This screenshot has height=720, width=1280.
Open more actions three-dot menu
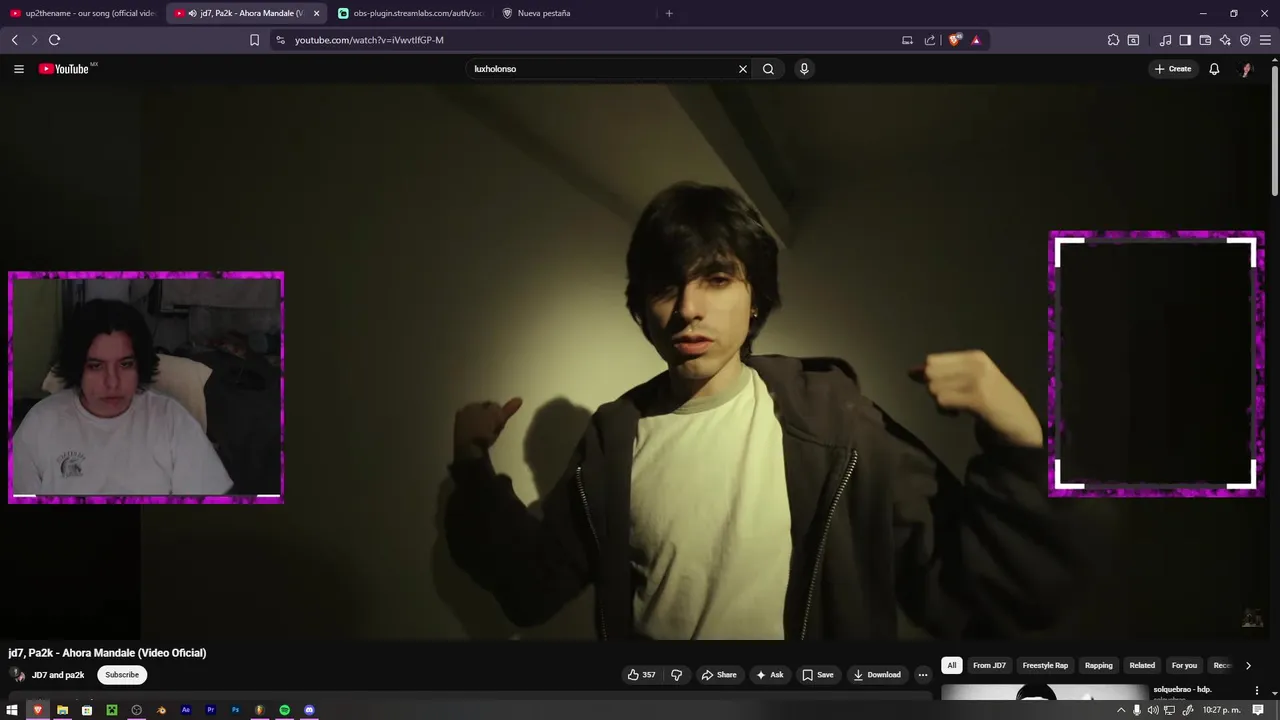click(x=922, y=675)
